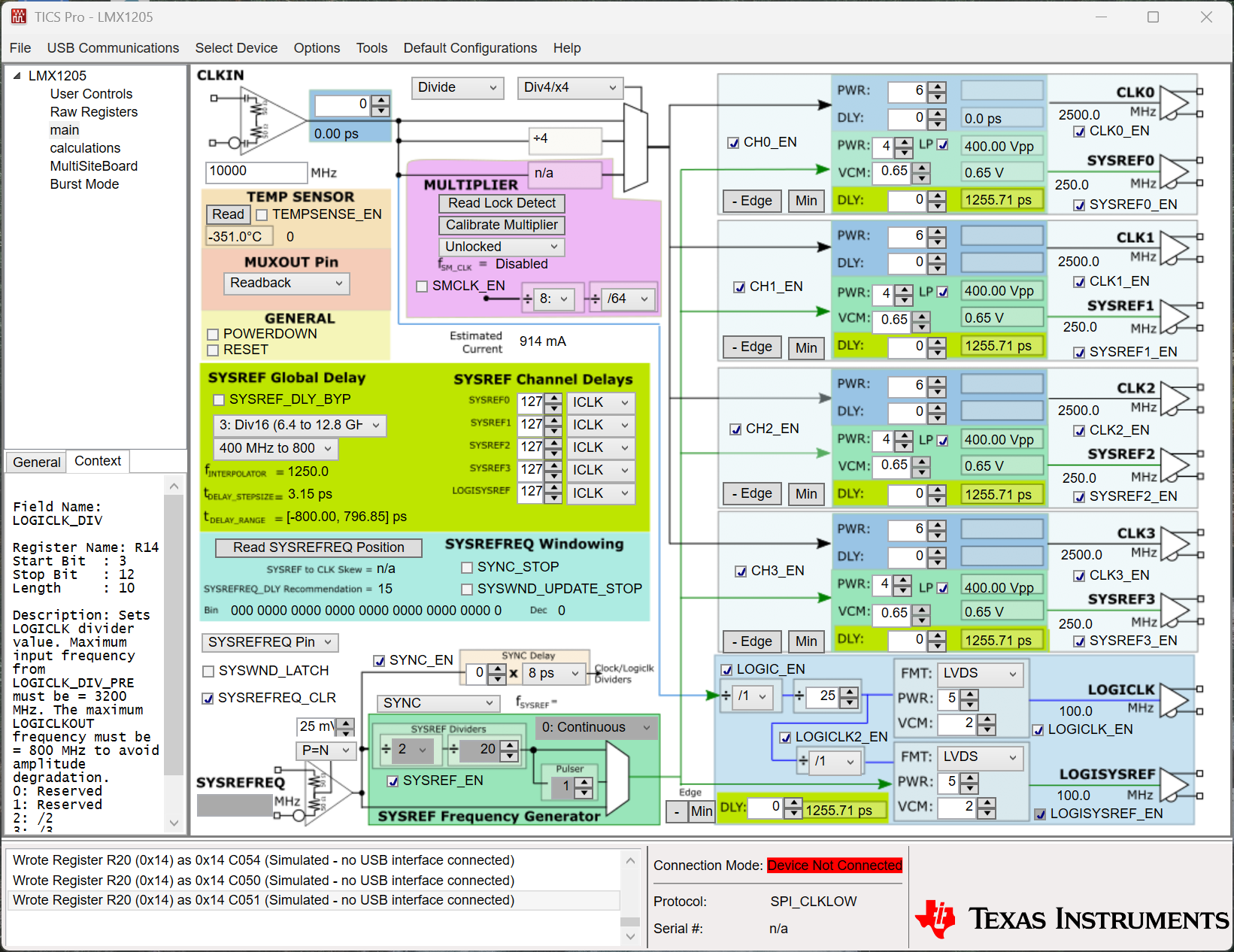Increase the LOGICLK divider value of 25
The height and width of the screenshot is (952, 1234).
(x=849, y=692)
